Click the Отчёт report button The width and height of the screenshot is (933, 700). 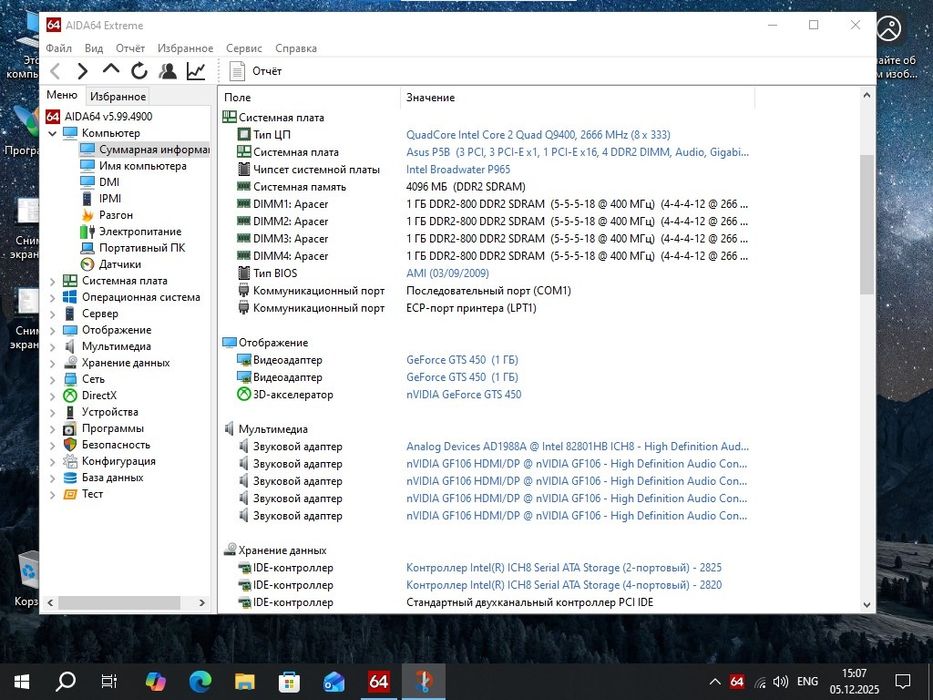256,71
